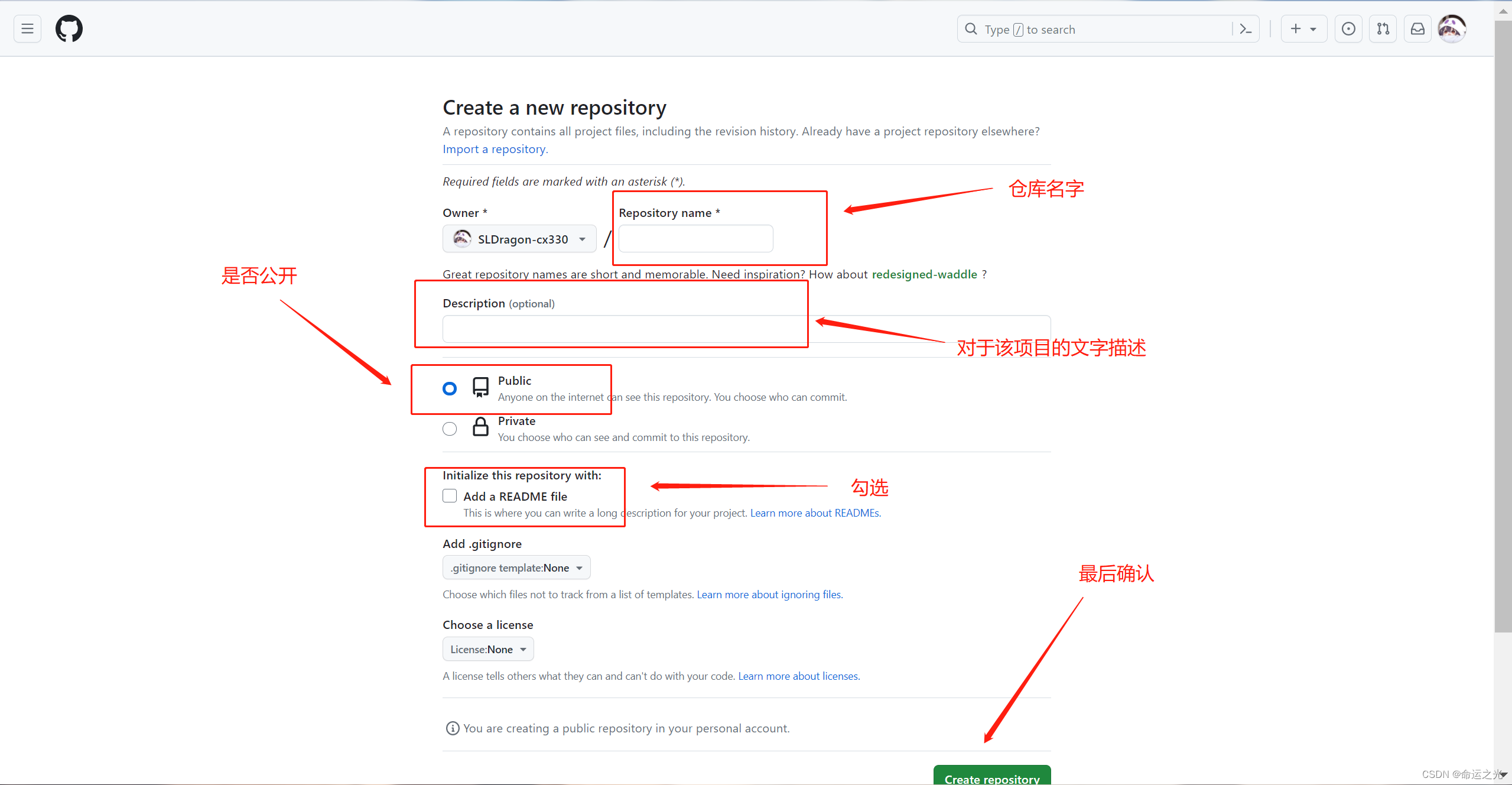Expand the Owner SLDragon-cx330 dropdown
The width and height of the screenshot is (1512, 785).
[519, 239]
